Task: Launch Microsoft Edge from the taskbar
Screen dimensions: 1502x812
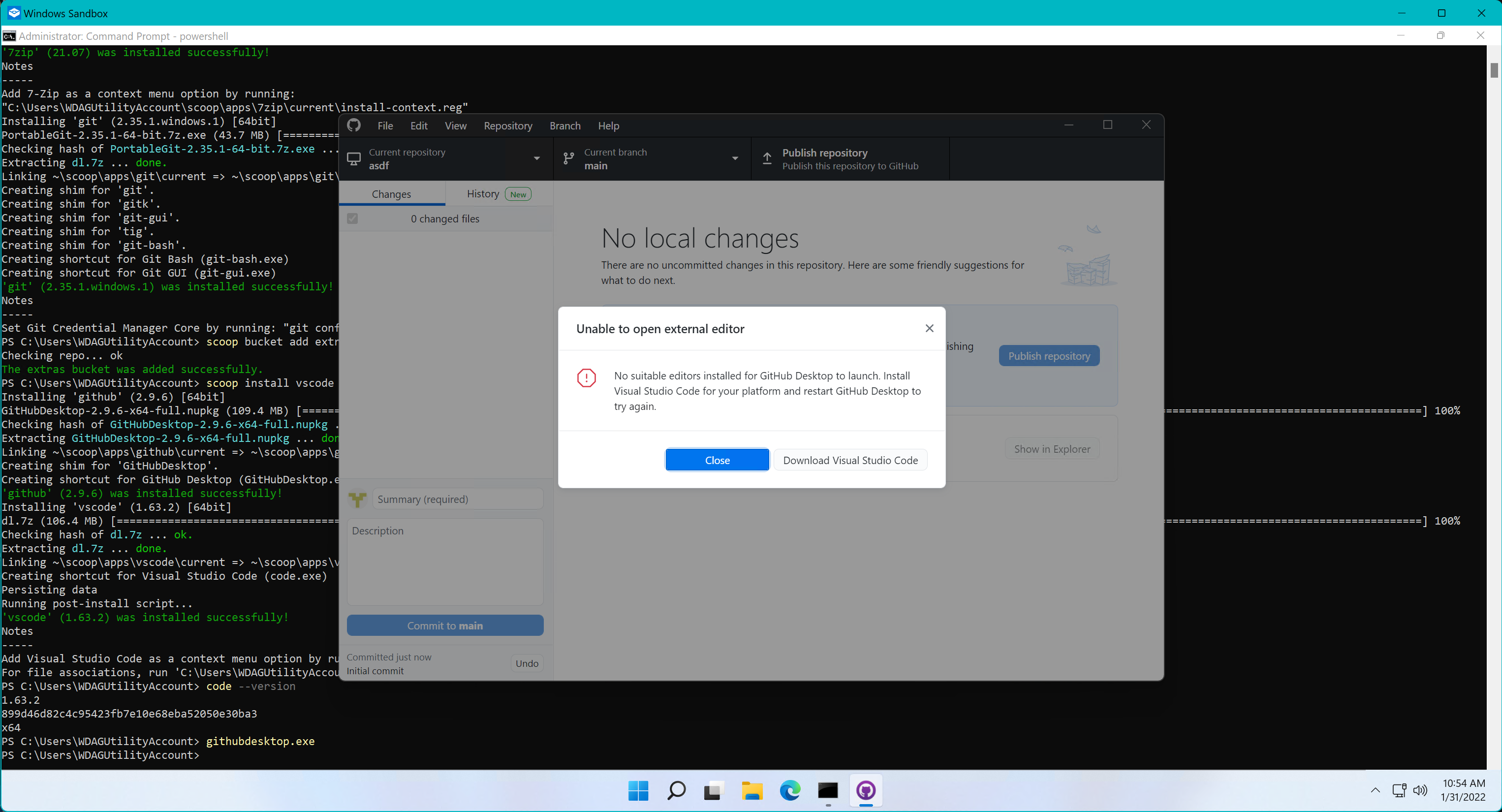Action: pyautogui.click(x=790, y=791)
